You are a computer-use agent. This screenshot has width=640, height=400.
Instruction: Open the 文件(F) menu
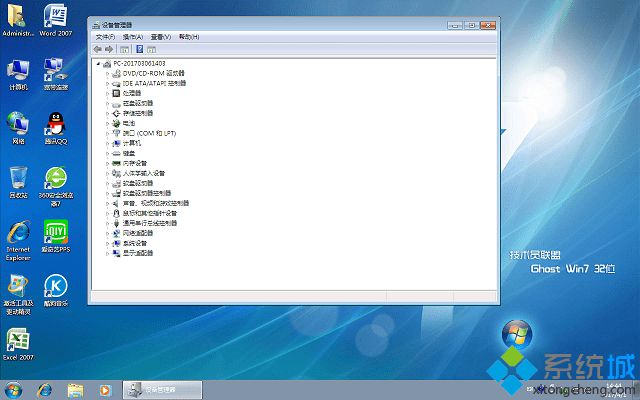[105, 37]
